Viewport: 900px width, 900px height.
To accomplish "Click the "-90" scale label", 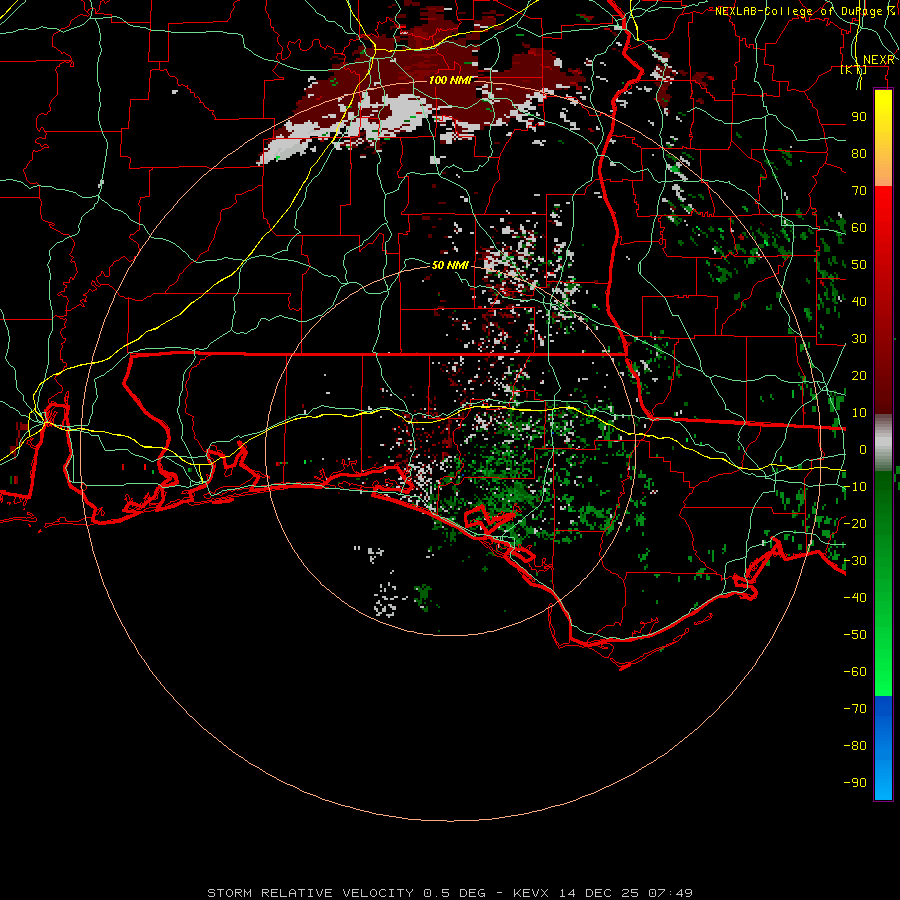I will coord(855,783).
